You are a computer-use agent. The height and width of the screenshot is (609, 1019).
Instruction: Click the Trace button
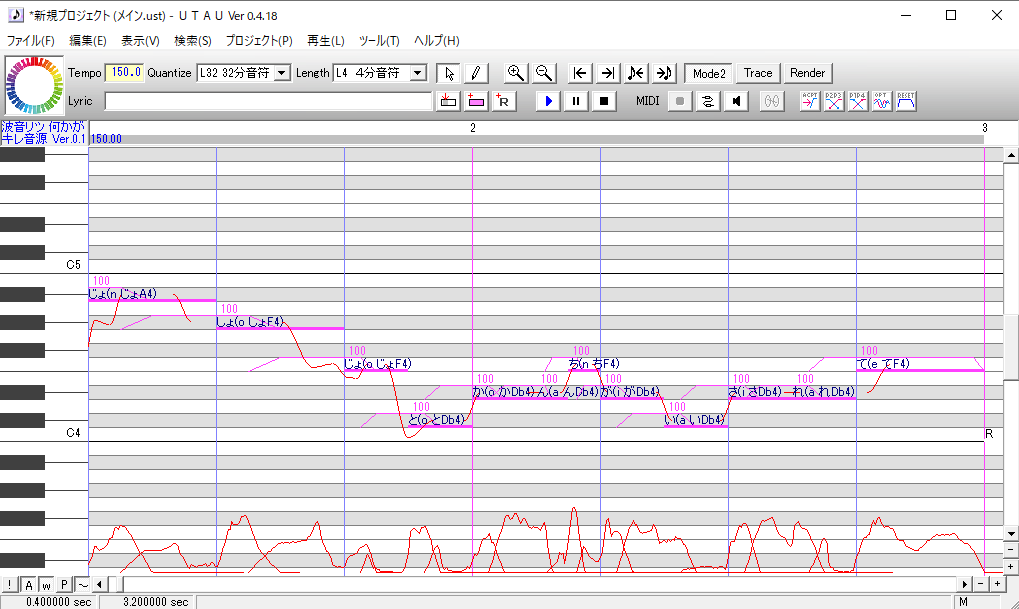coord(758,73)
